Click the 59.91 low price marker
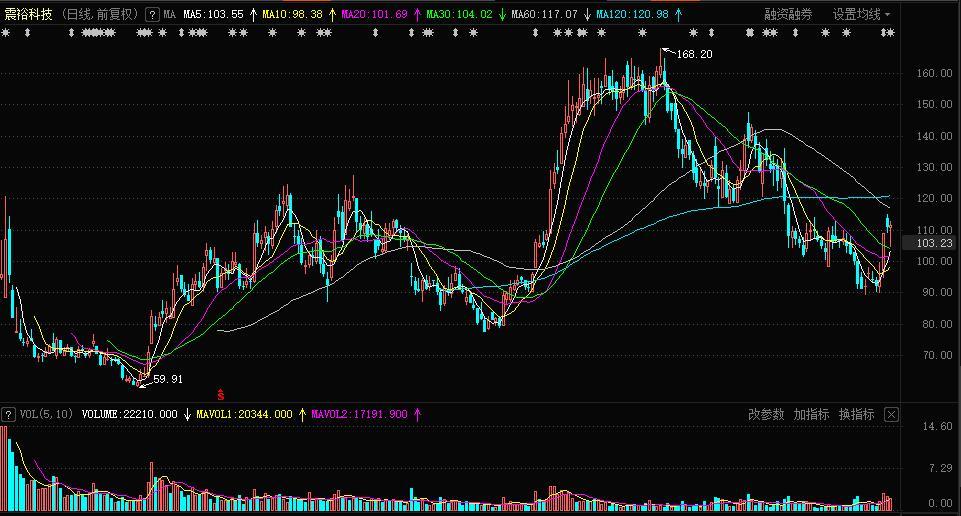This screenshot has height=516, width=961. [x=168, y=379]
